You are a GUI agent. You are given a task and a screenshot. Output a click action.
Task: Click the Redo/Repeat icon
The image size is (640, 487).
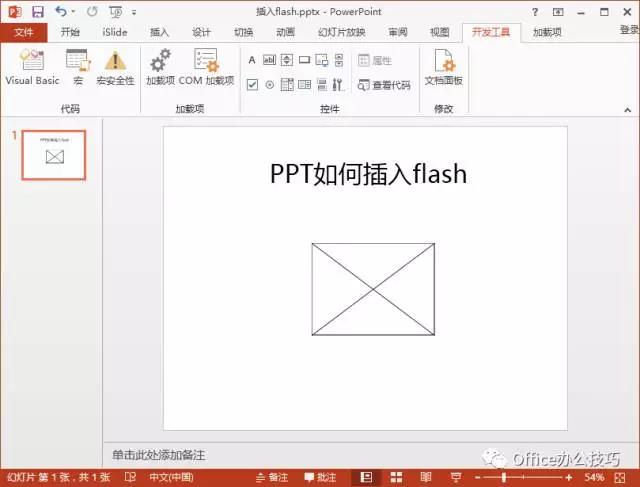[x=92, y=11]
